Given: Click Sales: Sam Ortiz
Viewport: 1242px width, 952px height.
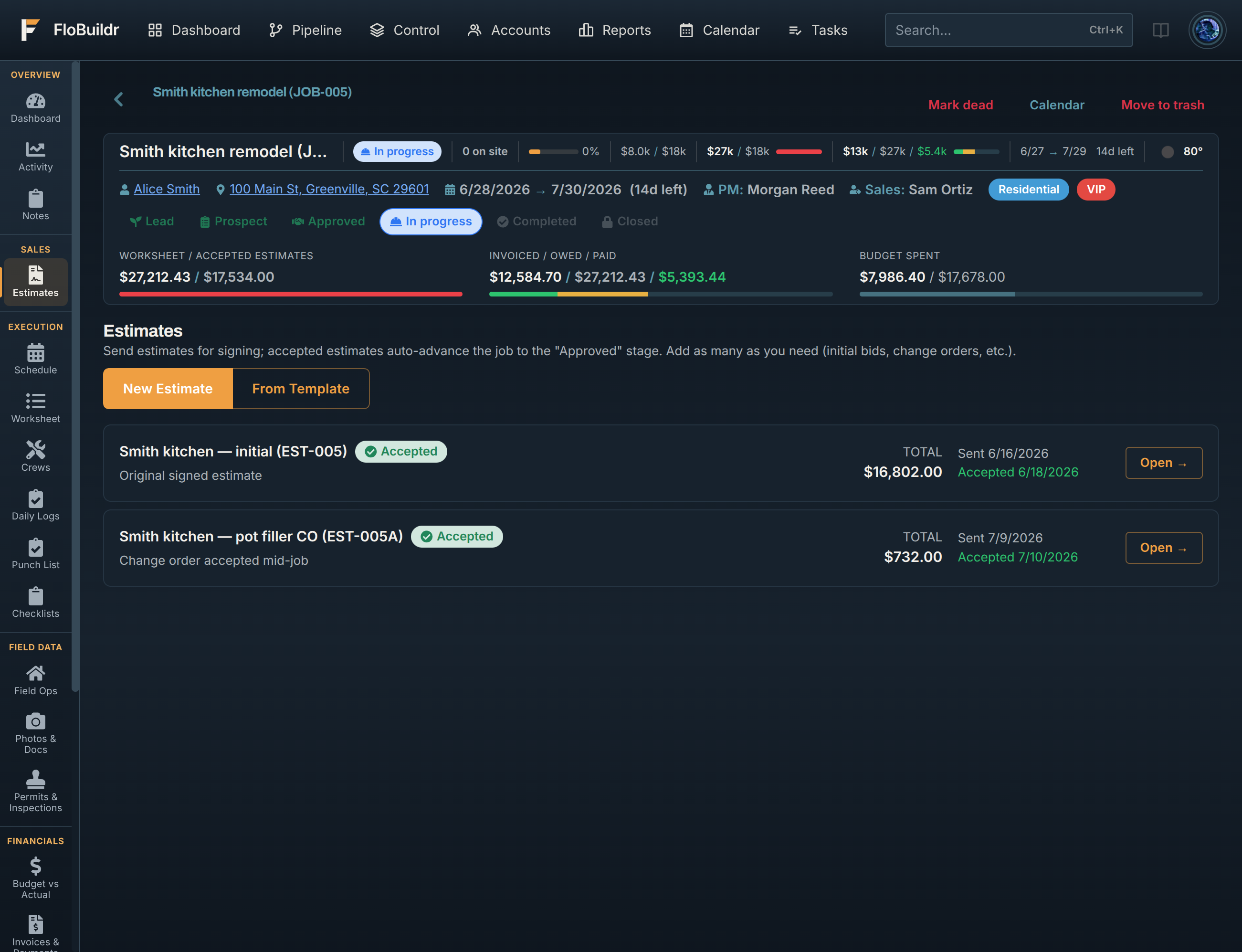Looking at the screenshot, I should [911, 189].
